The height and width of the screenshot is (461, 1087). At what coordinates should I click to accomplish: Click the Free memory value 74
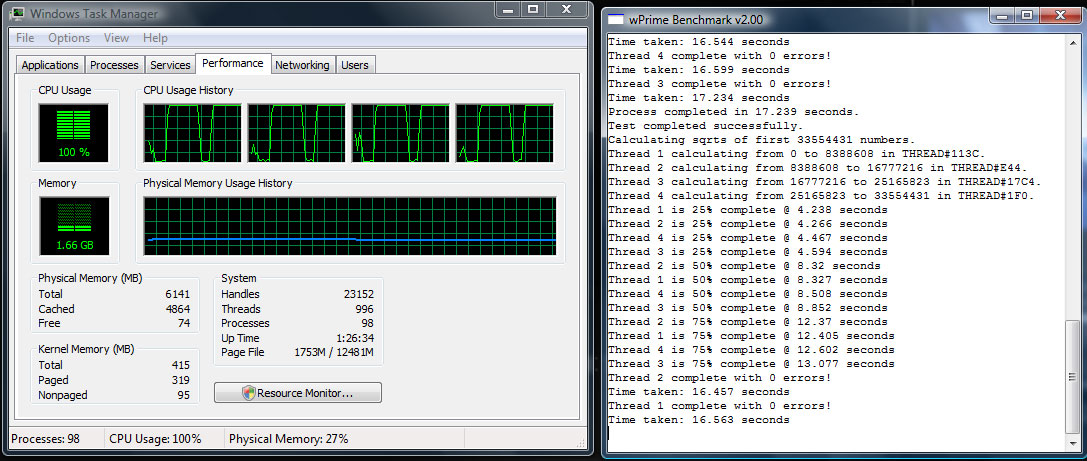[x=183, y=324]
